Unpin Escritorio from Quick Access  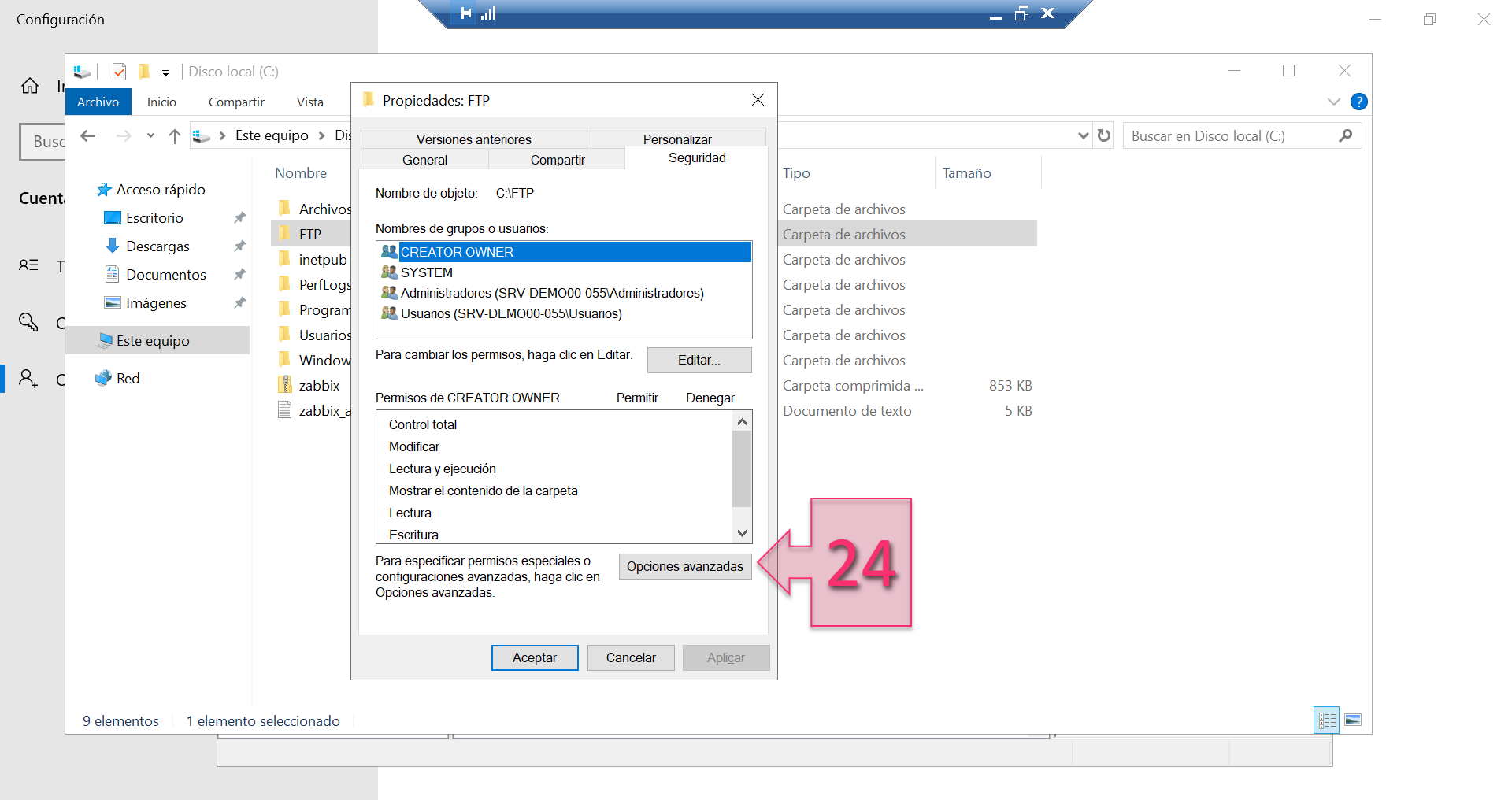[239, 217]
